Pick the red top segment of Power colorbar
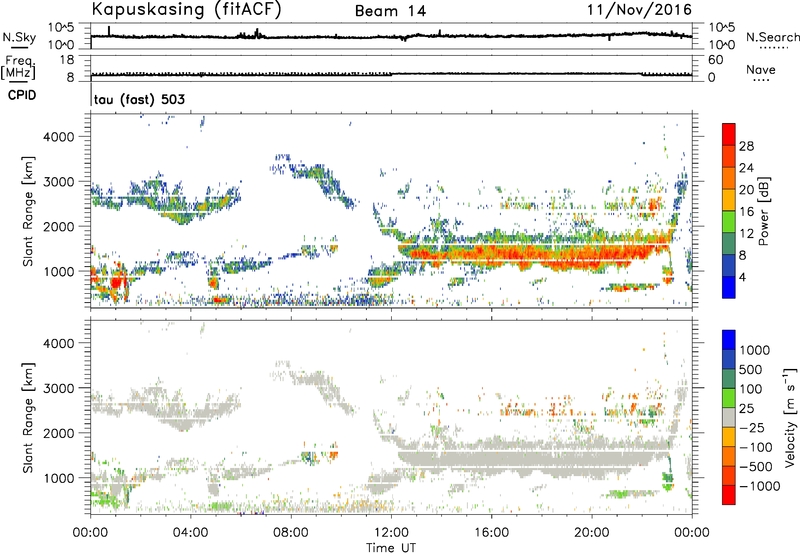800x554 pixels. click(x=729, y=134)
